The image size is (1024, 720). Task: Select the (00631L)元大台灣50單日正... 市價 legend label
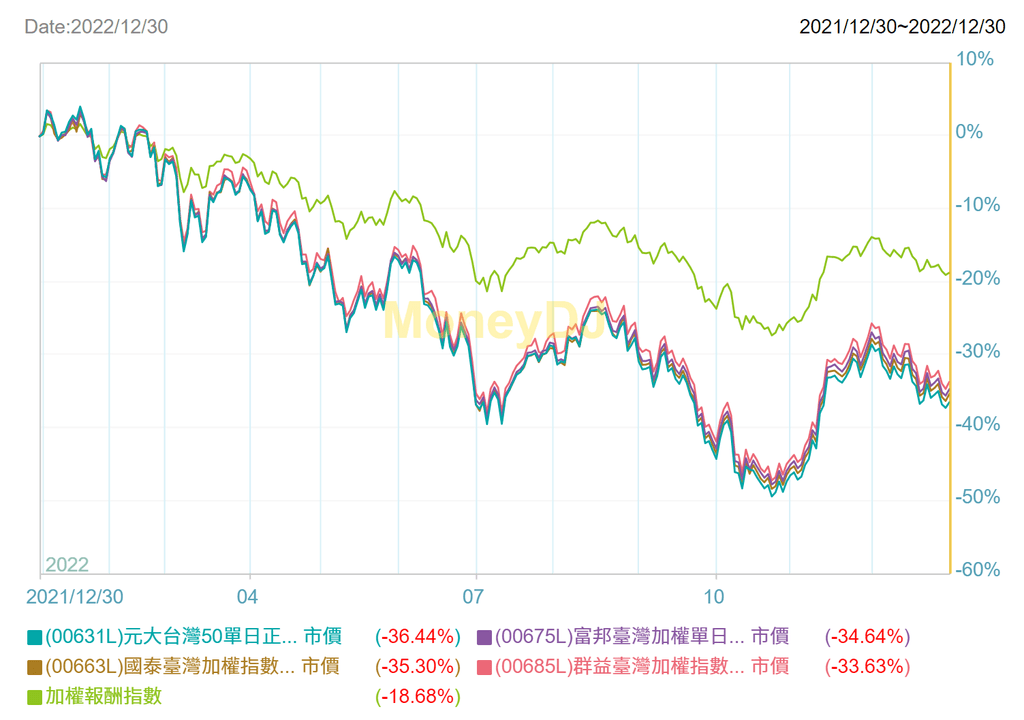click(x=193, y=636)
